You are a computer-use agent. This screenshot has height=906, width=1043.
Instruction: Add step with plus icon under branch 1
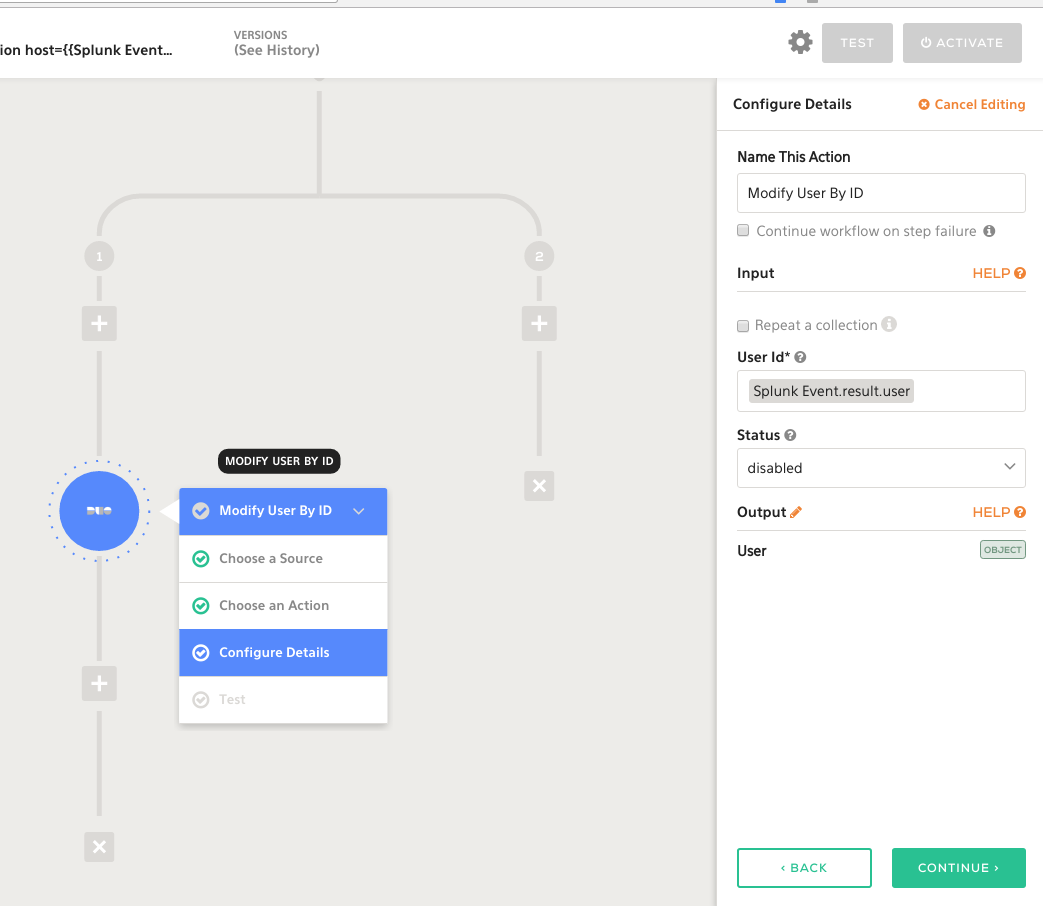[99, 324]
